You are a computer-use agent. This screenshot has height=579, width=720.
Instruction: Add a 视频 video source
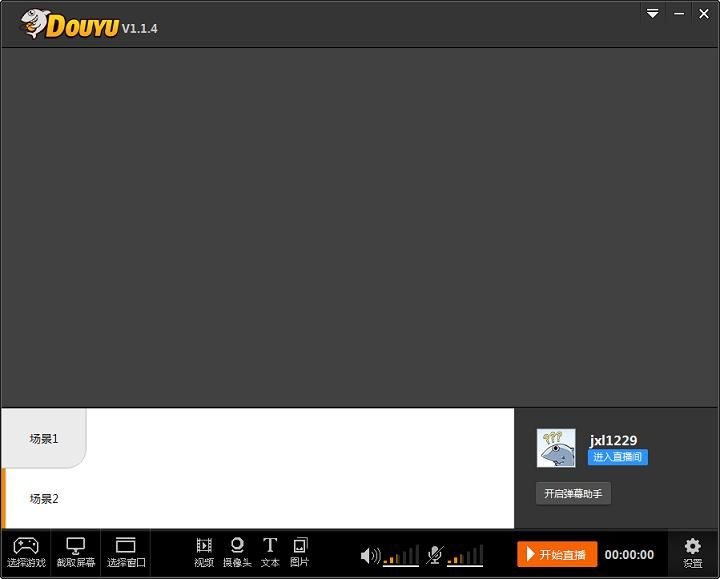(204, 546)
